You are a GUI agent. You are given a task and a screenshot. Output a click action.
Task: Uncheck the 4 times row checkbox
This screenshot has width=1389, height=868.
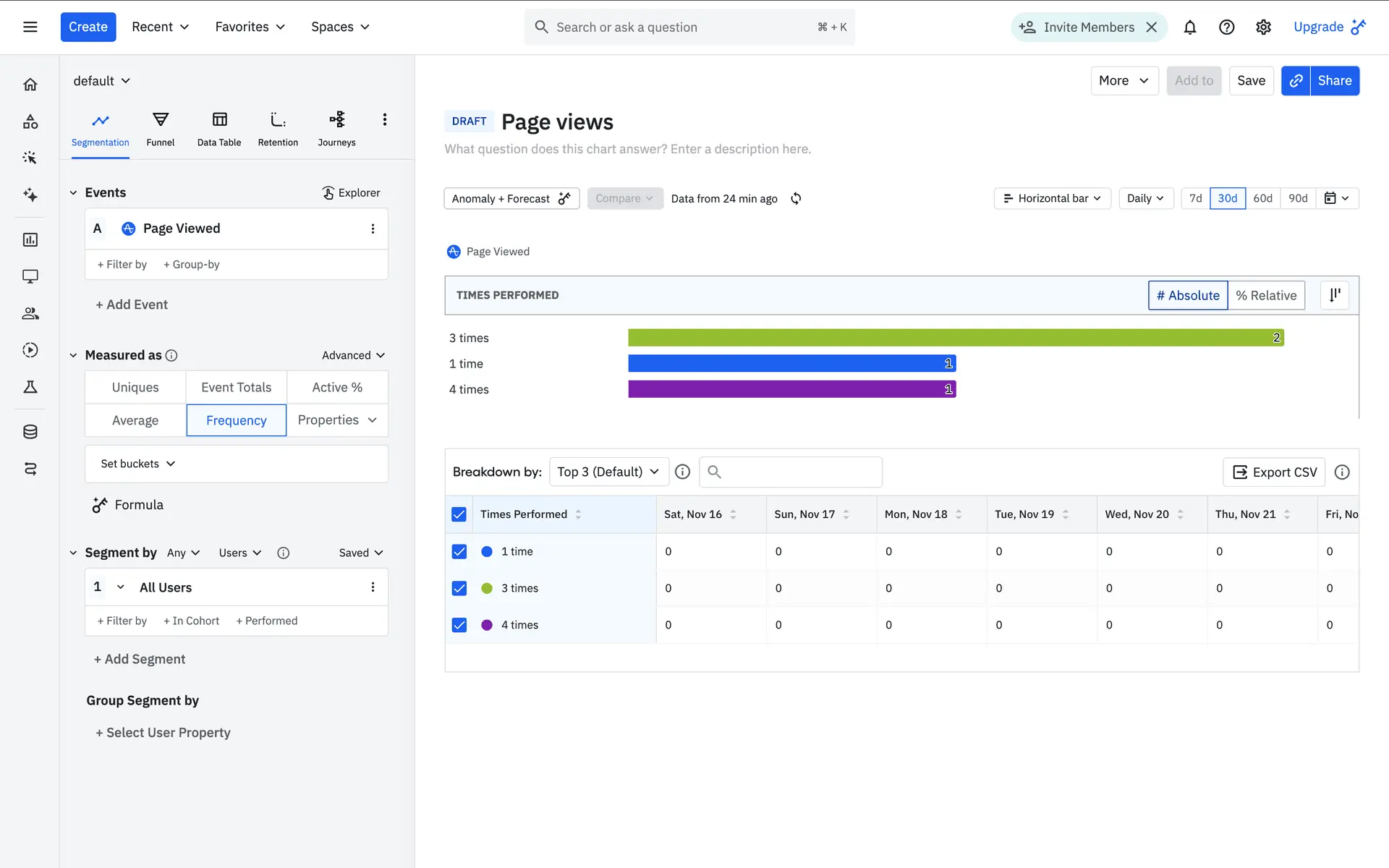pos(459,625)
